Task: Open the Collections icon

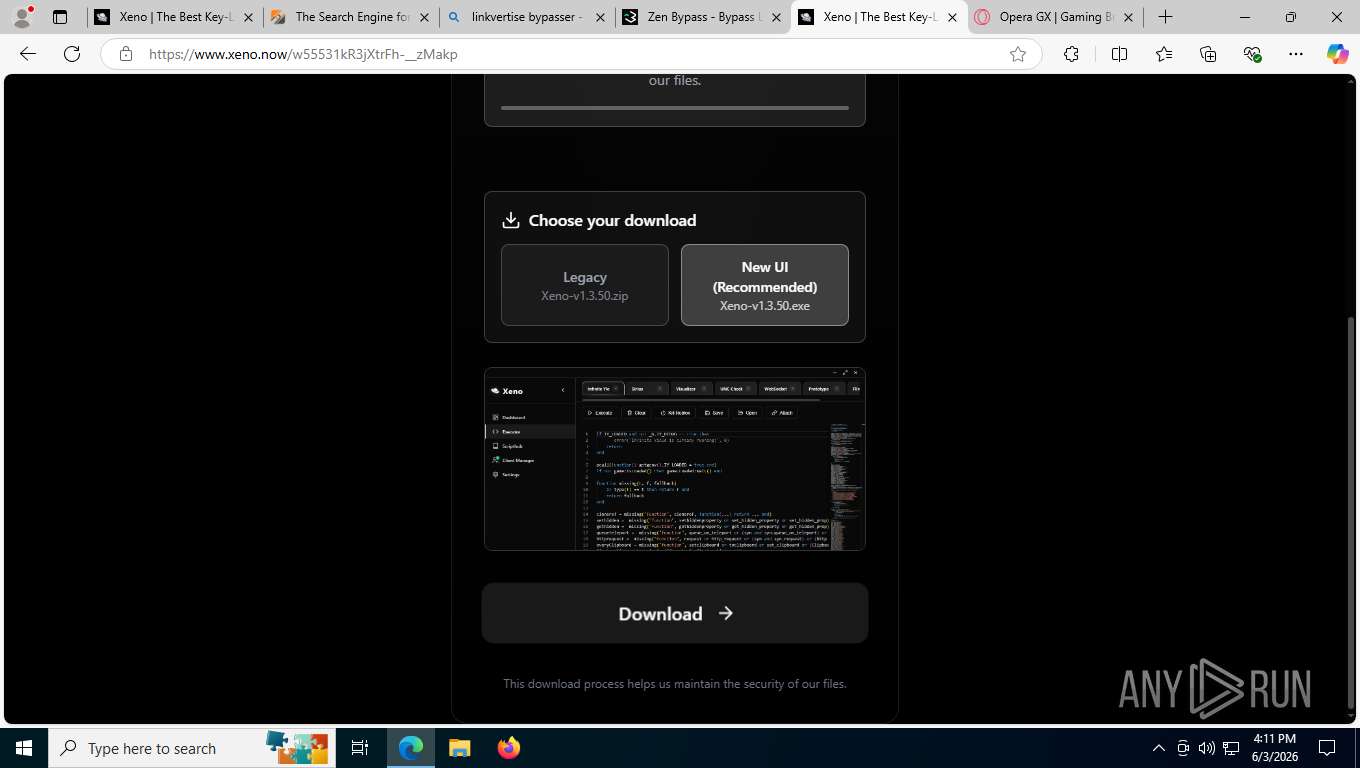Action: pyautogui.click(x=1208, y=54)
